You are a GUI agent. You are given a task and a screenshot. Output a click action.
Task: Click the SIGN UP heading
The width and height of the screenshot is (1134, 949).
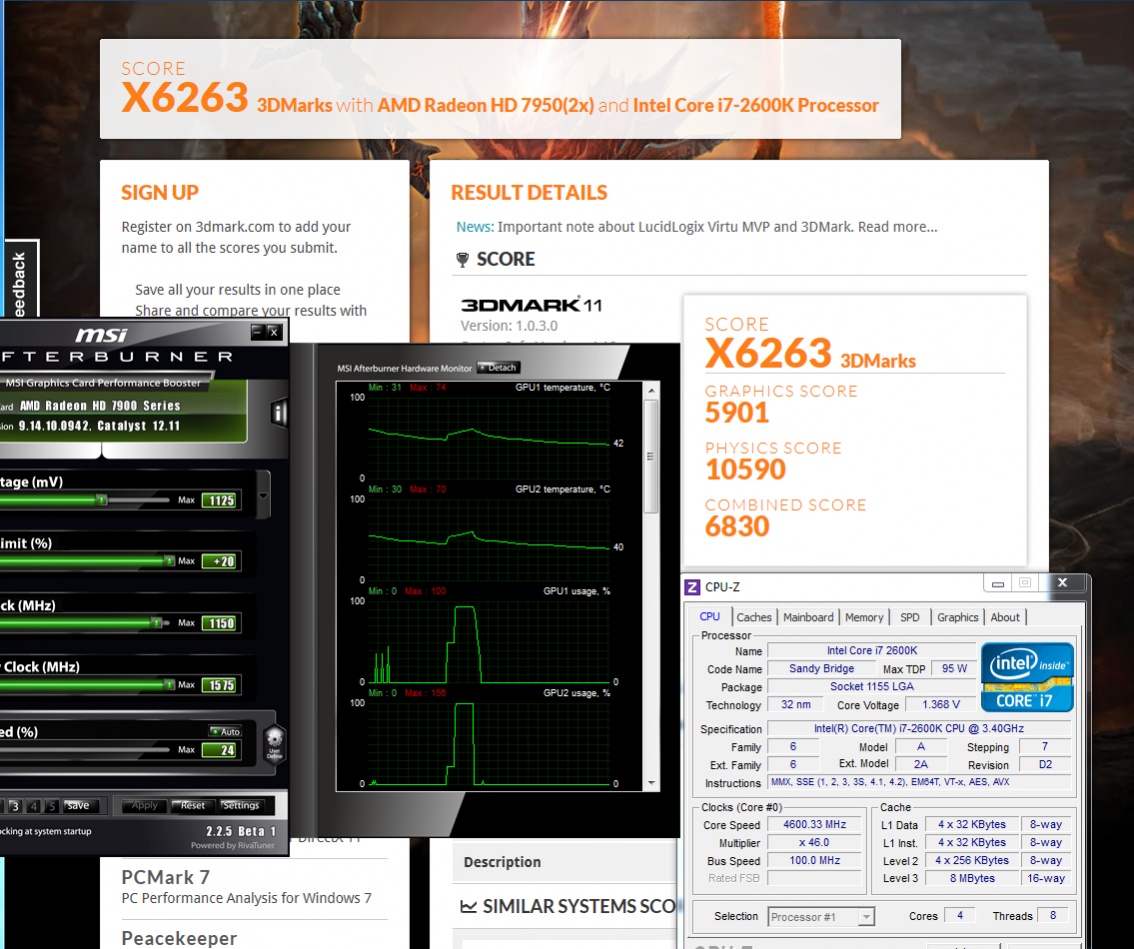click(160, 192)
